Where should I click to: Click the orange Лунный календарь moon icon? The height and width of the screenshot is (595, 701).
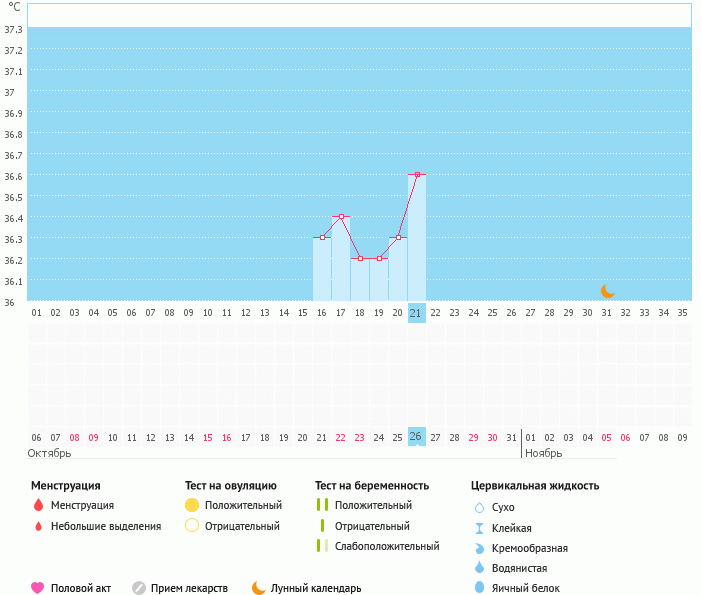click(x=259, y=588)
